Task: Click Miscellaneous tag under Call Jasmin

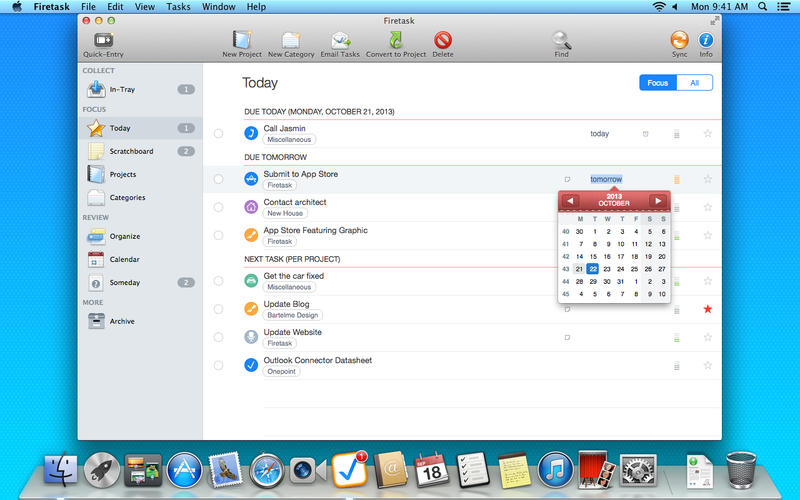Action: (289, 139)
